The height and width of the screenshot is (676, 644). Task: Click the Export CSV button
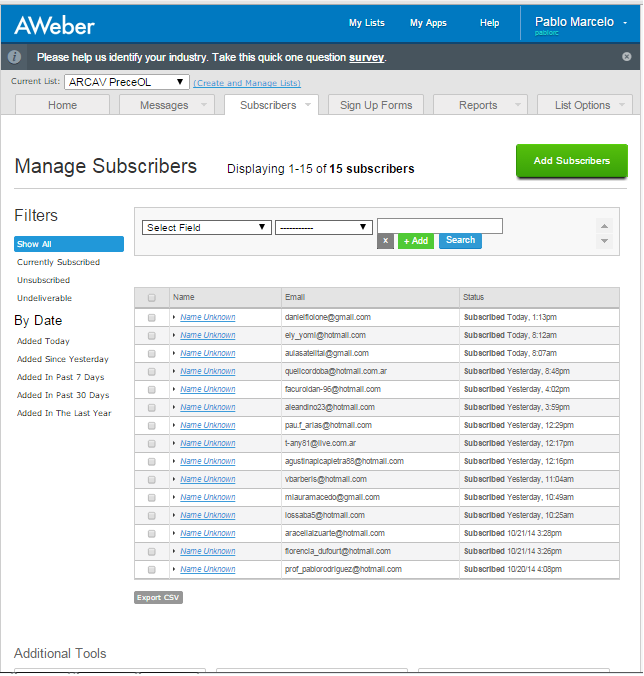(x=158, y=598)
